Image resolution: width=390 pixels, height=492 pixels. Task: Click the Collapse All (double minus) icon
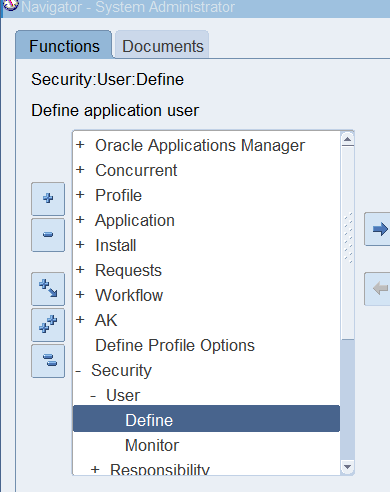(x=48, y=361)
